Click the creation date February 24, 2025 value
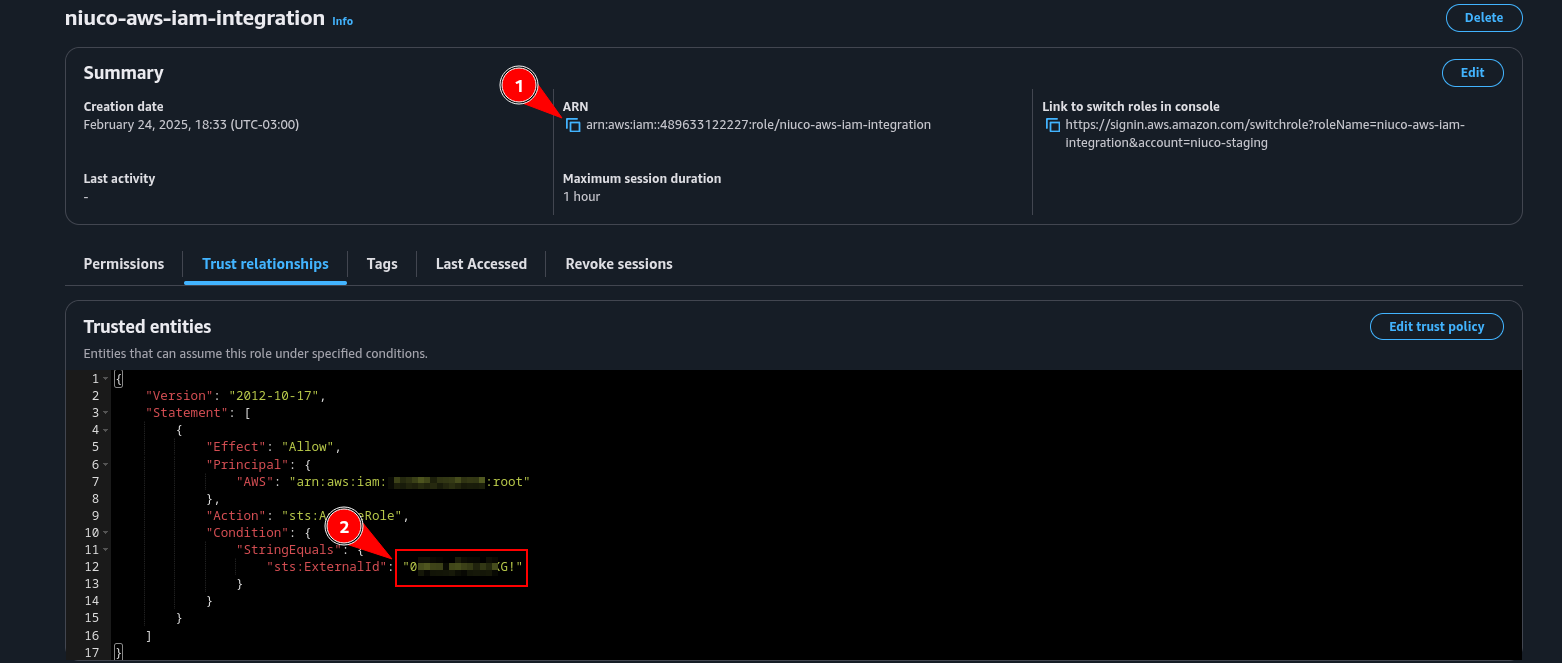1562x663 pixels. coord(191,125)
